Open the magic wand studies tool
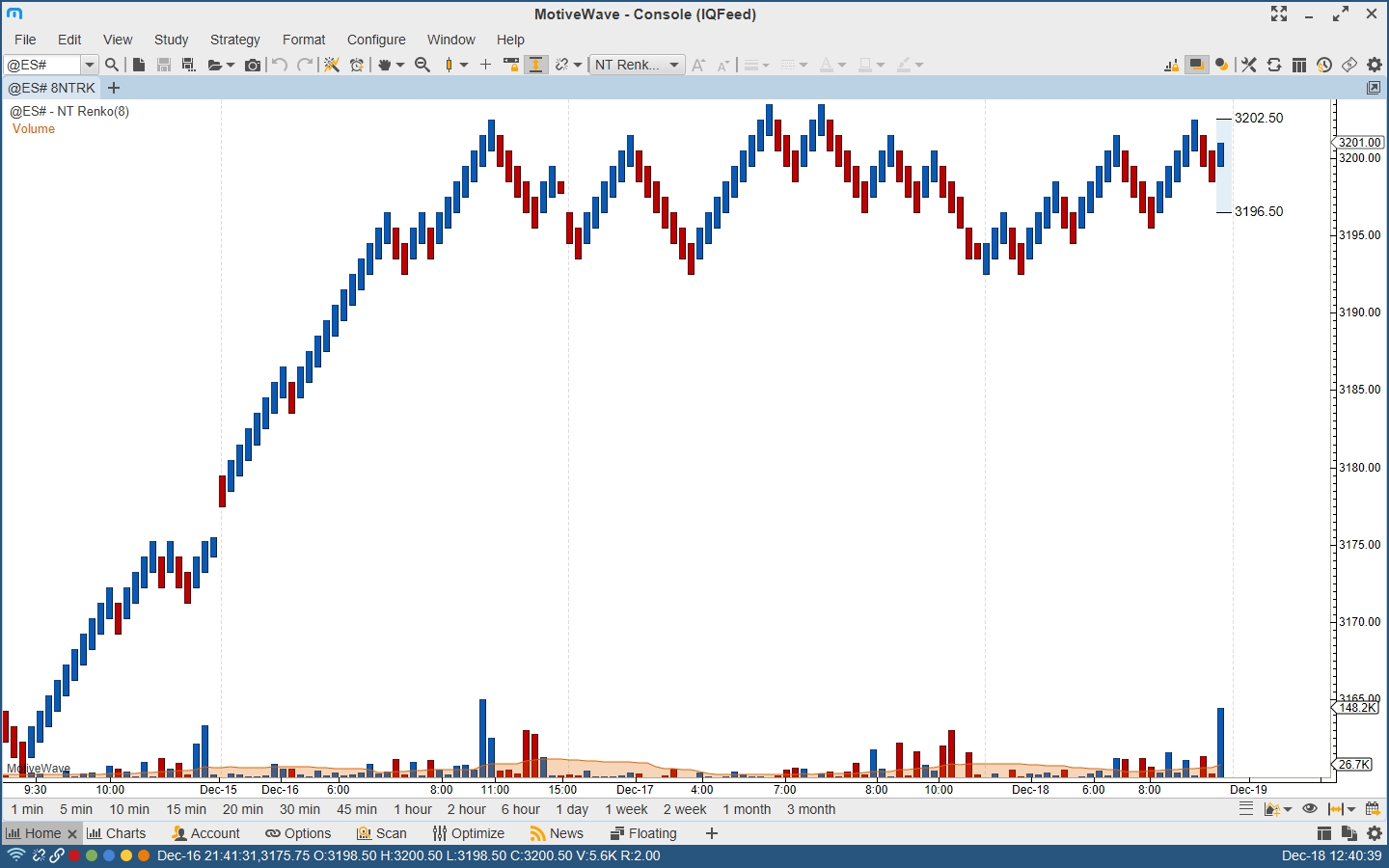Screen dimensions: 1389x868 click(x=332, y=65)
